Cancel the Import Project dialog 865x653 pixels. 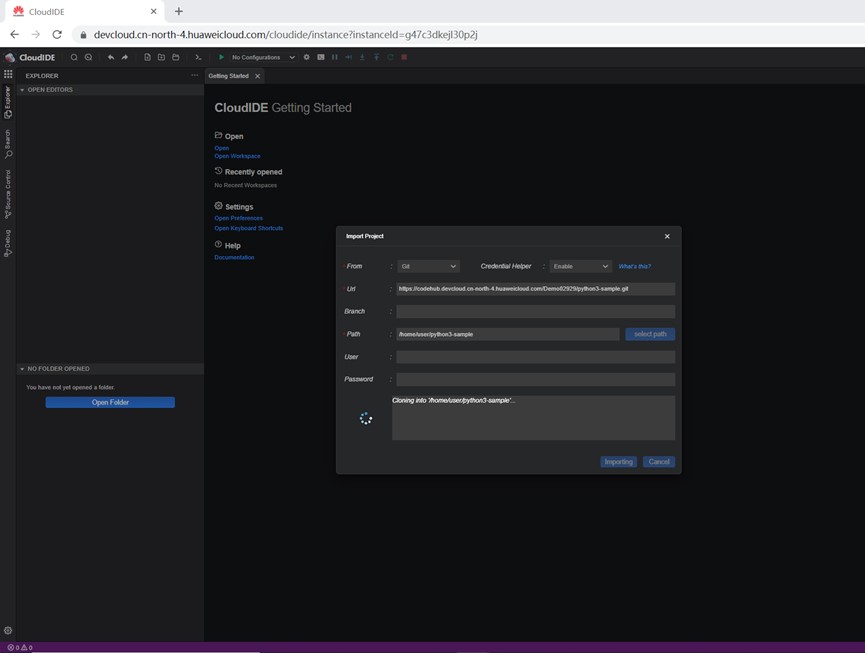658,462
